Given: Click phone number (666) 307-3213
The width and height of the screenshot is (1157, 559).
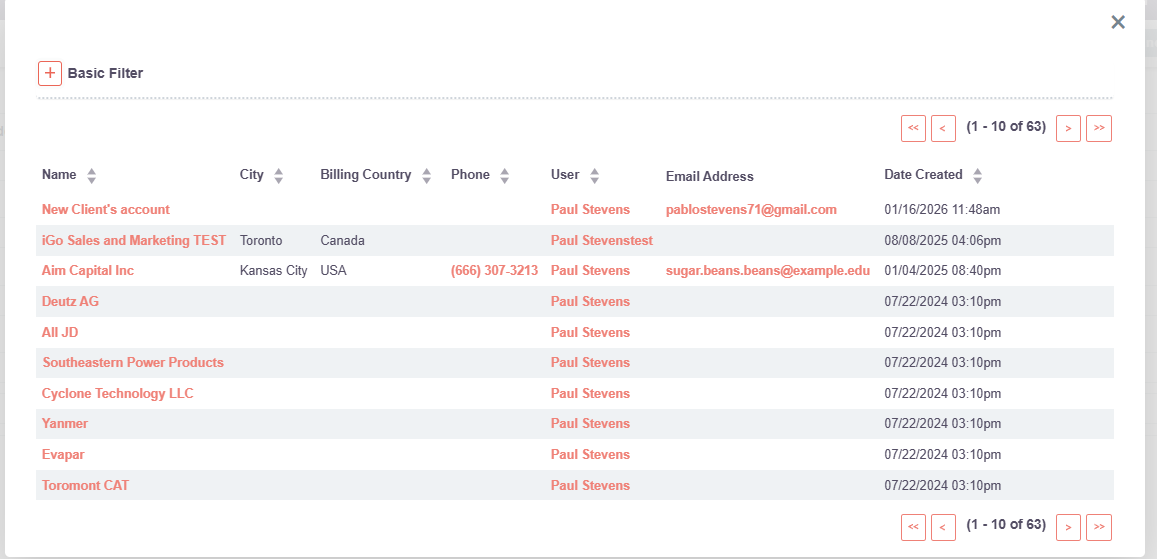Looking at the screenshot, I should coord(494,271).
